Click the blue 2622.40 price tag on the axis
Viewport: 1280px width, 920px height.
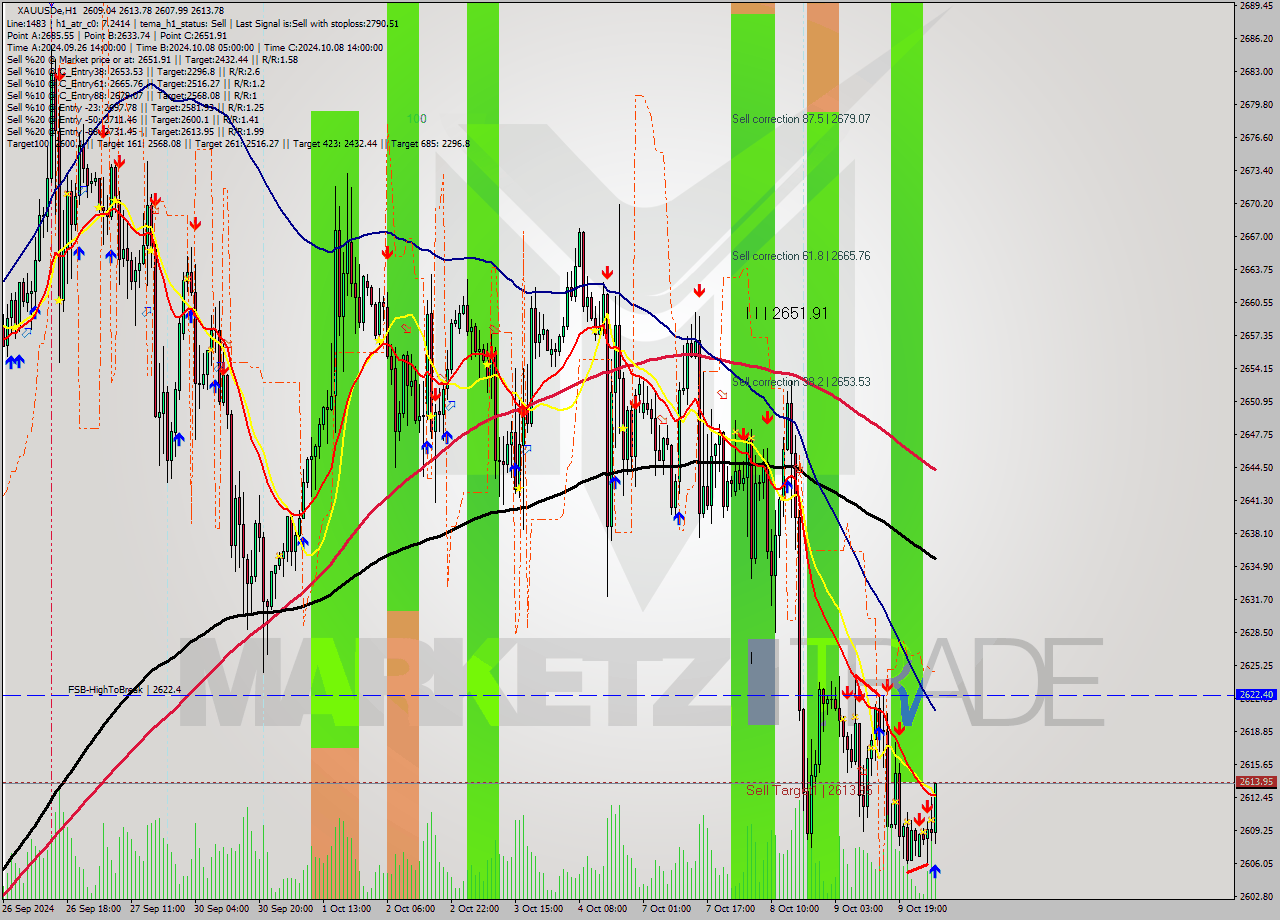(x=1255, y=695)
